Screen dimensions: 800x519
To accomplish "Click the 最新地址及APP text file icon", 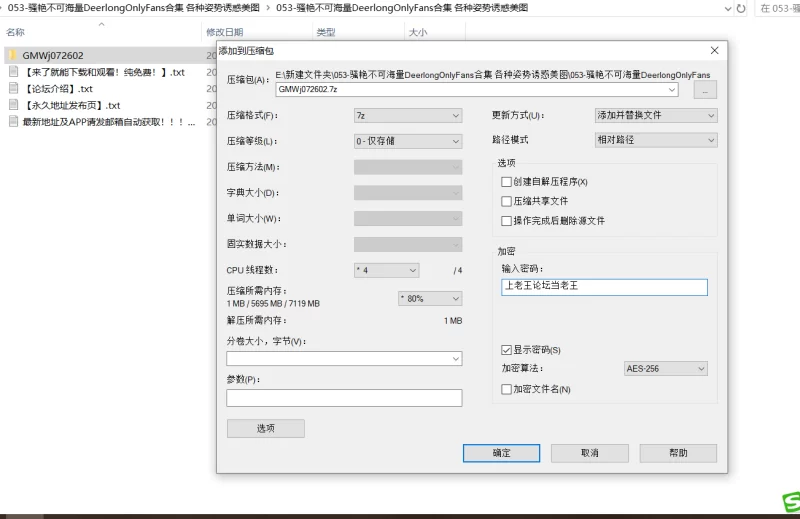I will point(13,122).
